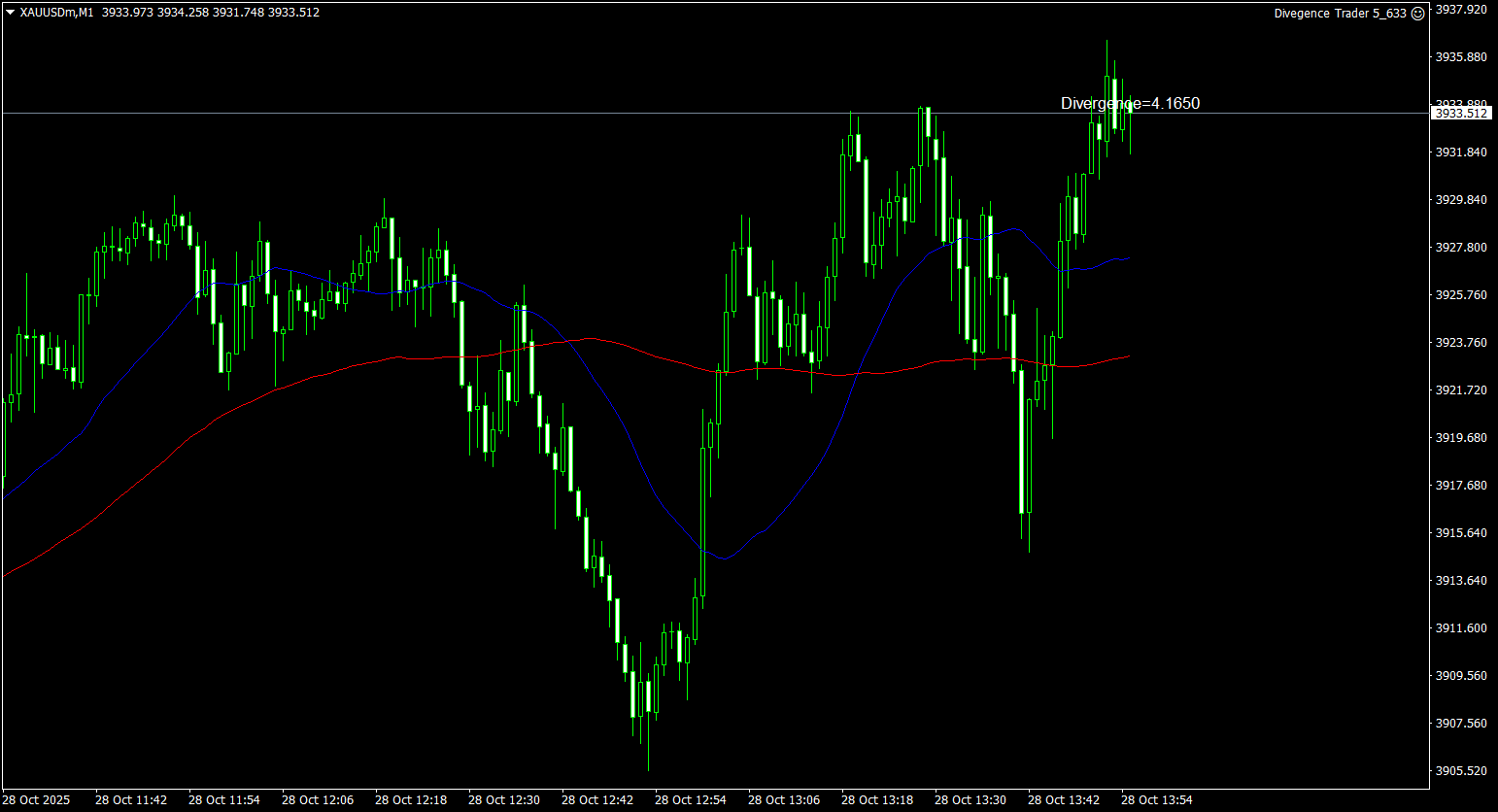The height and width of the screenshot is (812, 1498).
Task: Click the 28 Oct 12:18 time label
Action: click(411, 800)
